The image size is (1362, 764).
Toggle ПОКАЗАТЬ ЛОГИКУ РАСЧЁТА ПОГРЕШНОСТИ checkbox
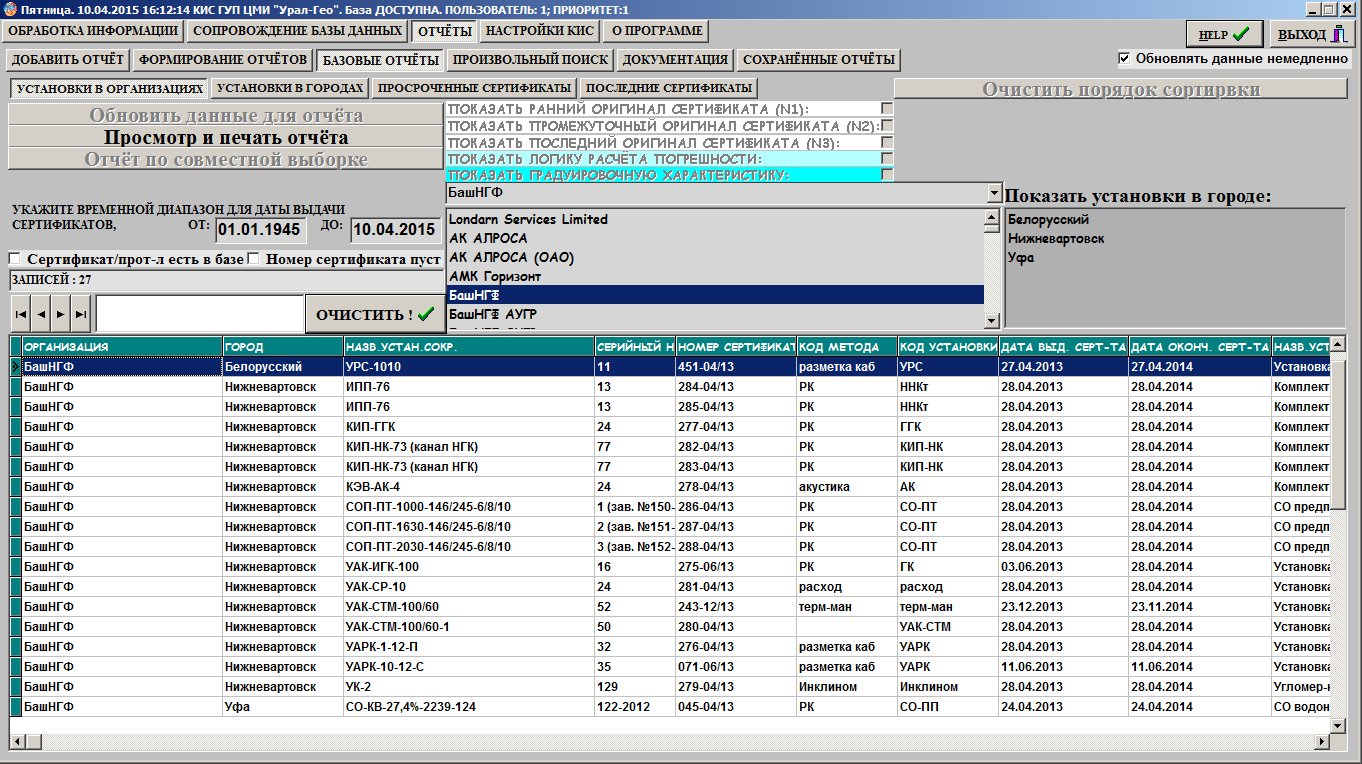click(x=886, y=158)
